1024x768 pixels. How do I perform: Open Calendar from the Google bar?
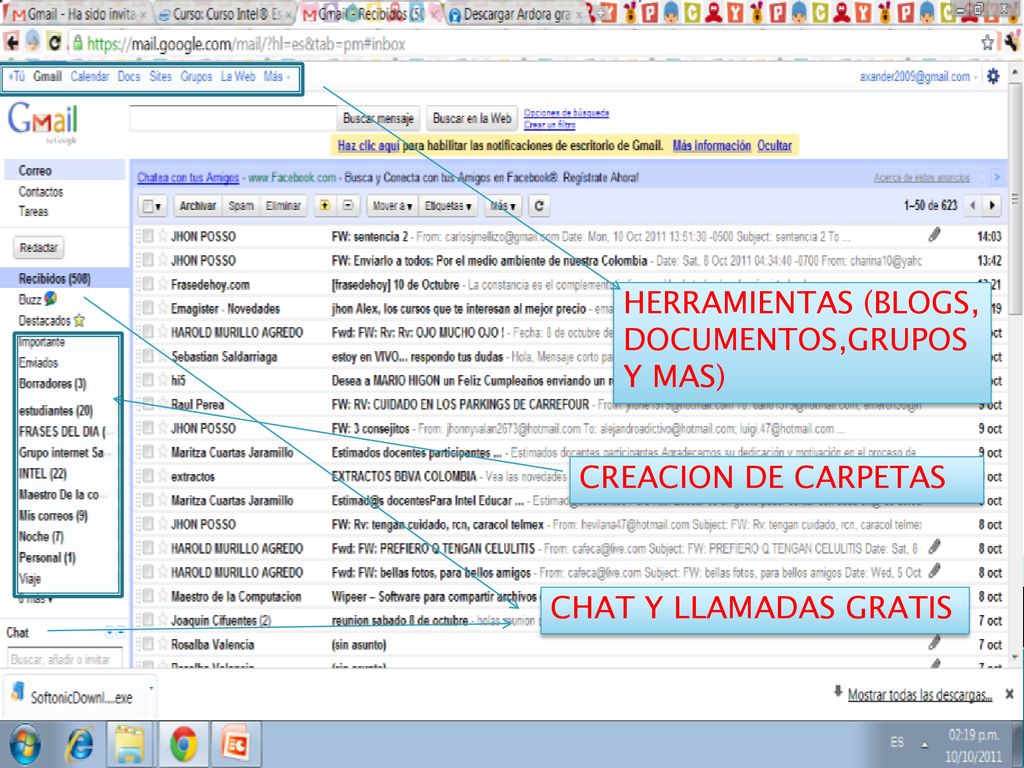pos(89,76)
